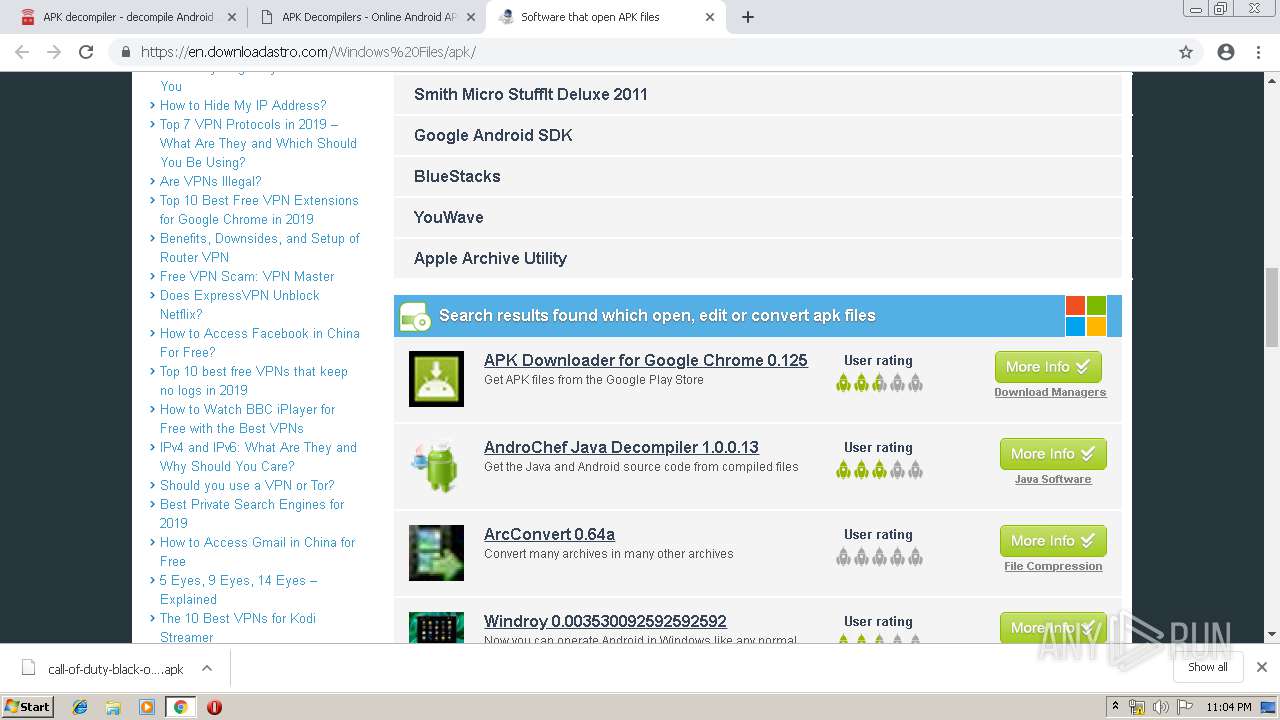Screen dimensions: 1280x720
Task: Click the APK Downloader app icon
Action: [436, 379]
